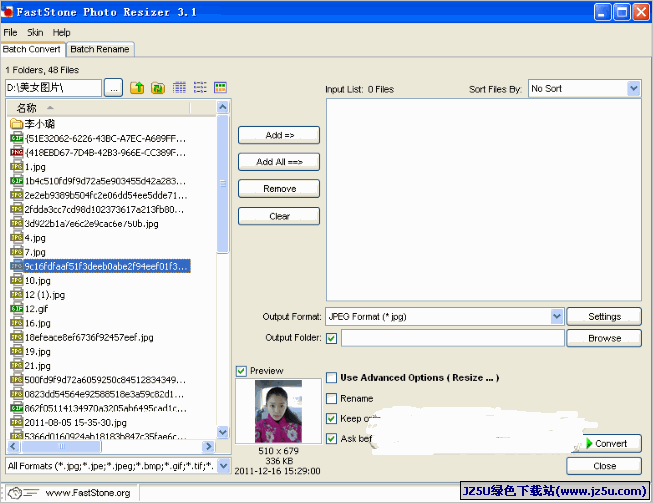The height and width of the screenshot is (503, 653).
Task: Open the File menu
Action: click(10, 32)
